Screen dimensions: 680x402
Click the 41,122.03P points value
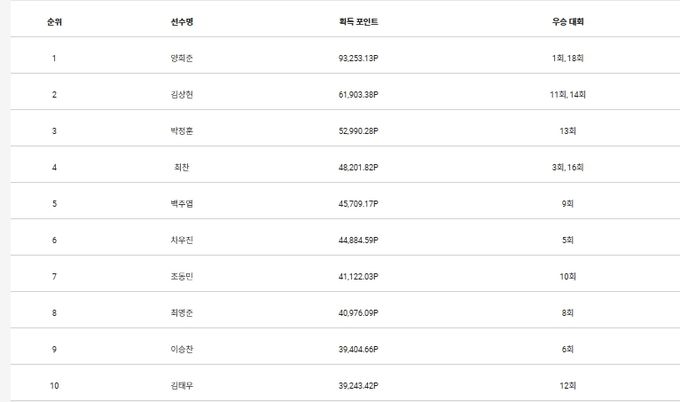click(x=358, y=276)
